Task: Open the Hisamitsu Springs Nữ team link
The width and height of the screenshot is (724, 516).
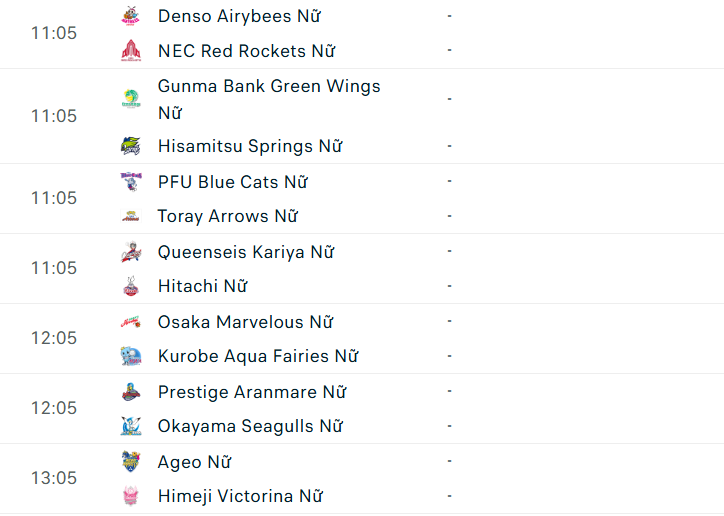Action: [x=250, y=146]
